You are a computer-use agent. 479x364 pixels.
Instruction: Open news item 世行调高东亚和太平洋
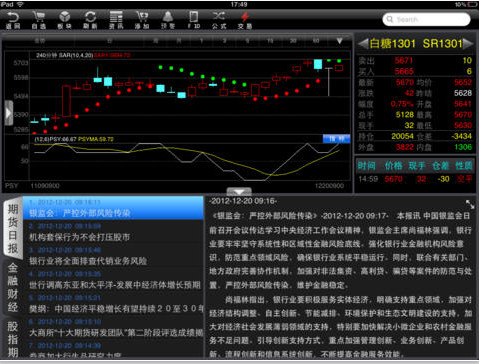pos(113,280)
